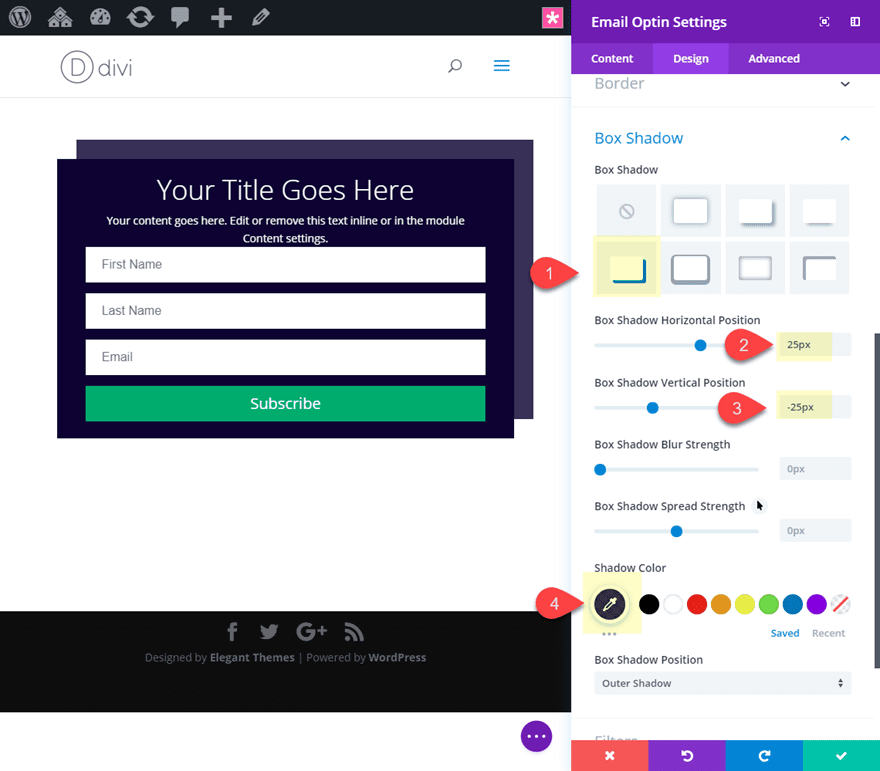The width and height of the screenshot is (880, 771).
Task: Select the Shadow Color eyedropper tool
Action: click(610, 604)
